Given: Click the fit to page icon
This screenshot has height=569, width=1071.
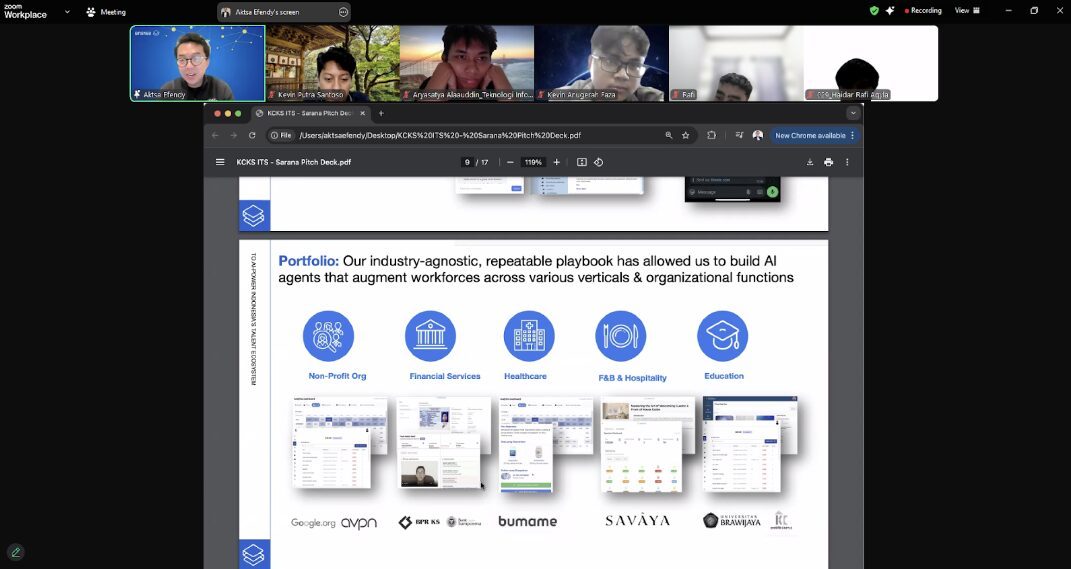Looking at the screenshot, I should tap(581, 162).
